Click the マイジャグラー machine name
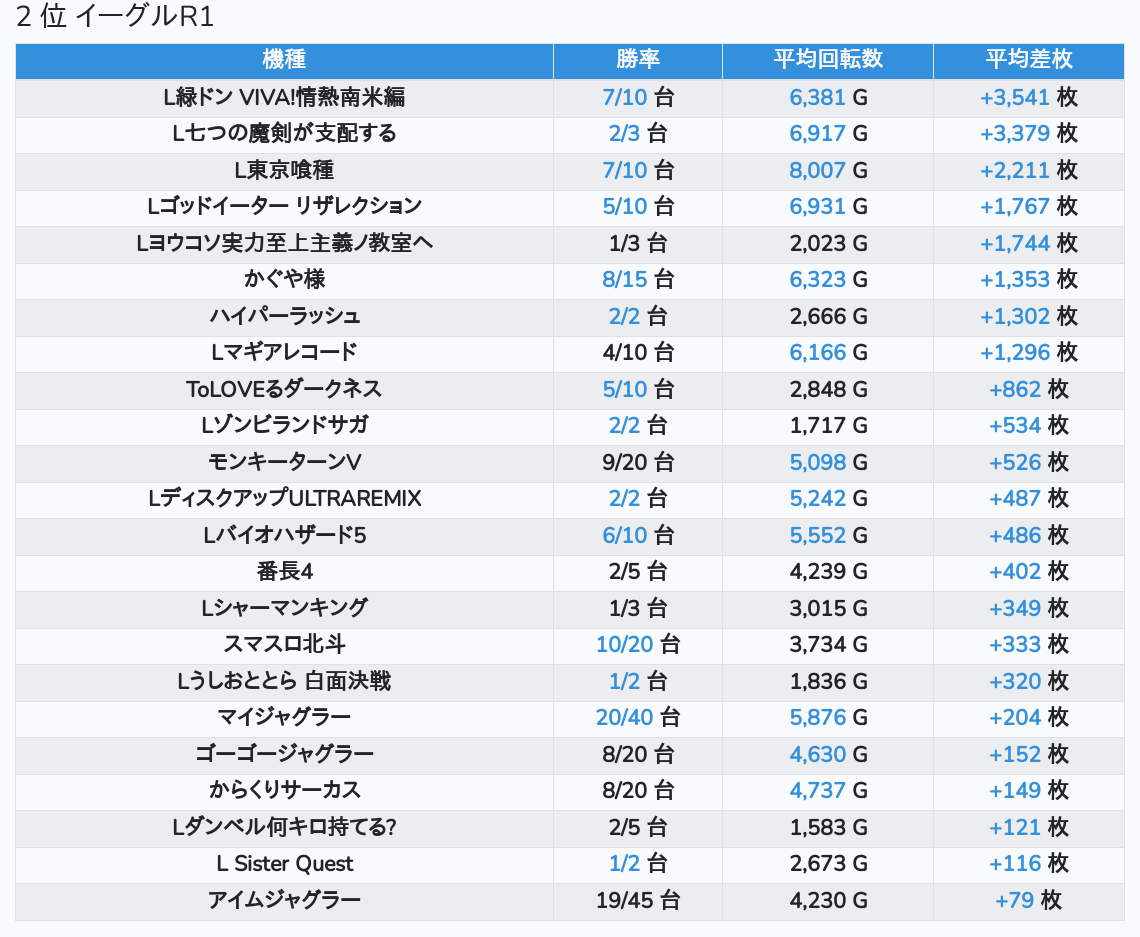 coord(284,717)
